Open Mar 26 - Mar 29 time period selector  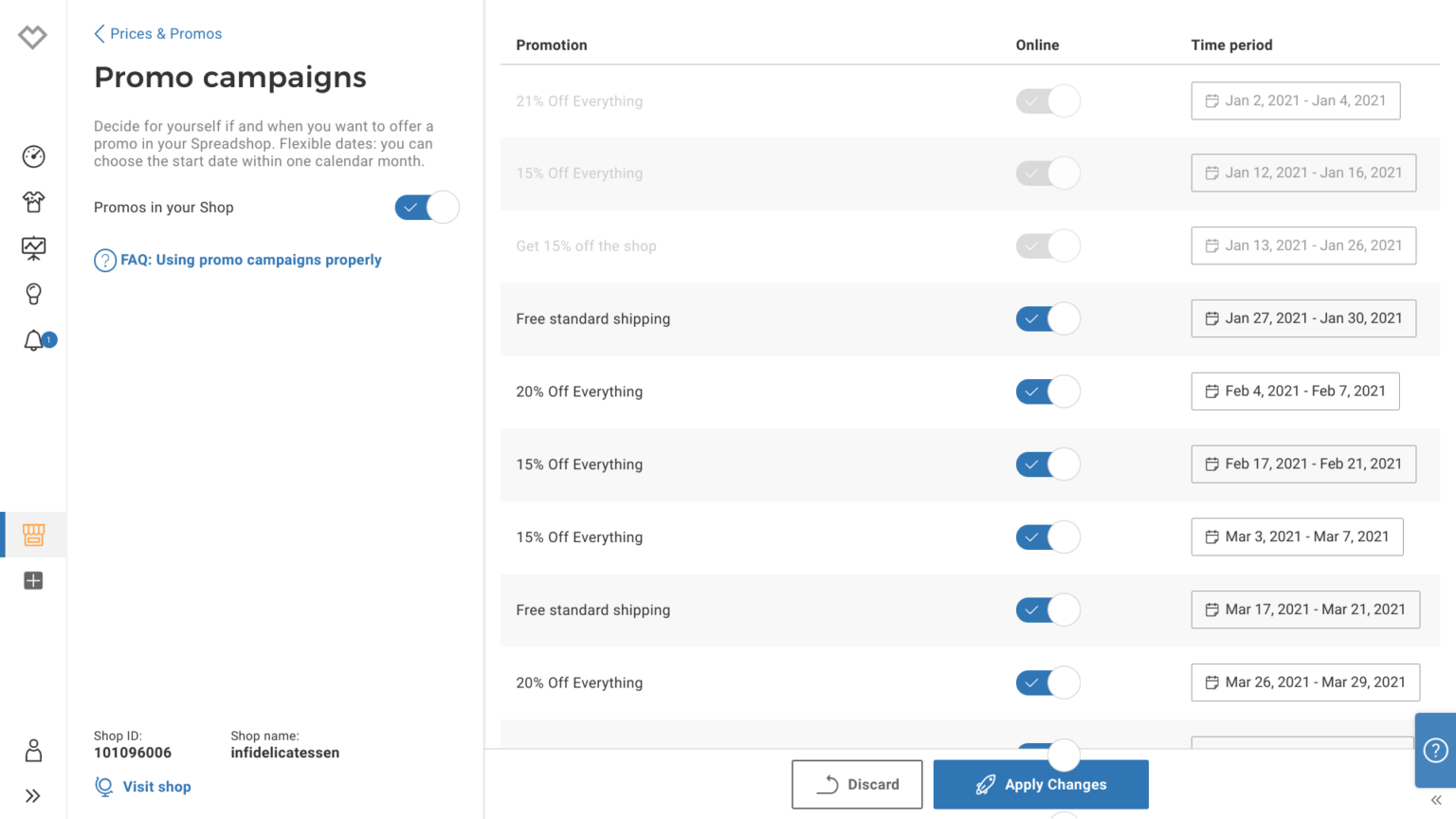tap(1305, 682)
